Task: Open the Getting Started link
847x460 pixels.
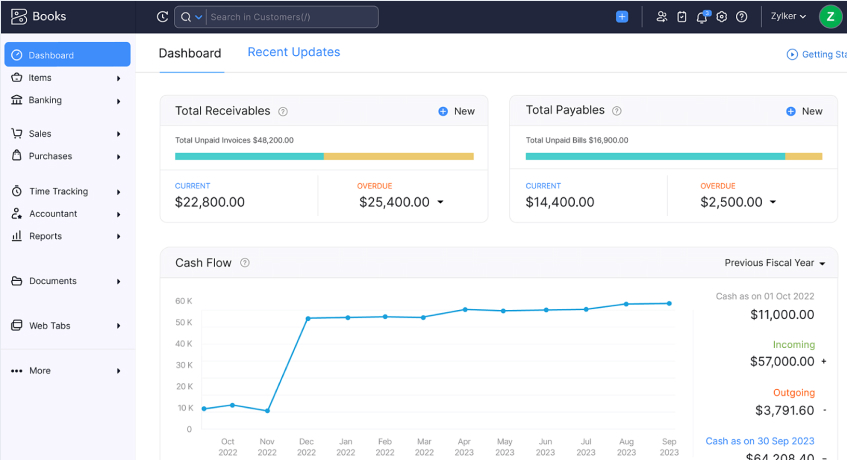Action: coord(817,54)
